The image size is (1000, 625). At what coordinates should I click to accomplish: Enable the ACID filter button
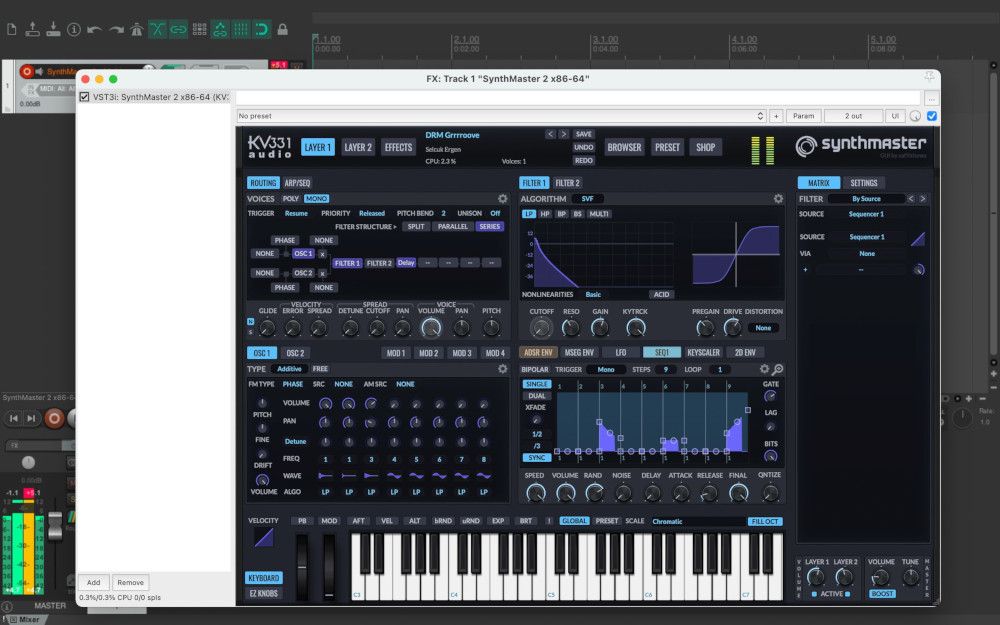[661, 295]
